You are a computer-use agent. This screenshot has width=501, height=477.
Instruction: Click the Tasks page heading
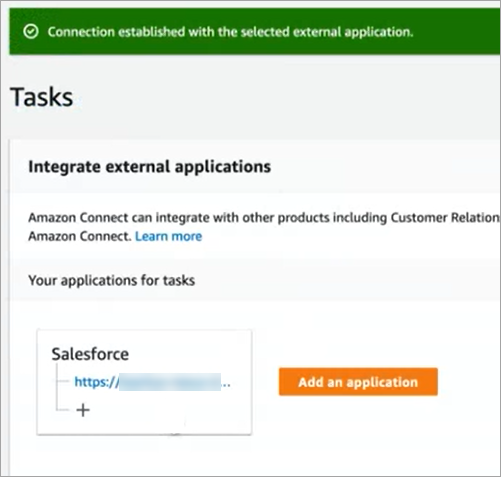(42, 97)
